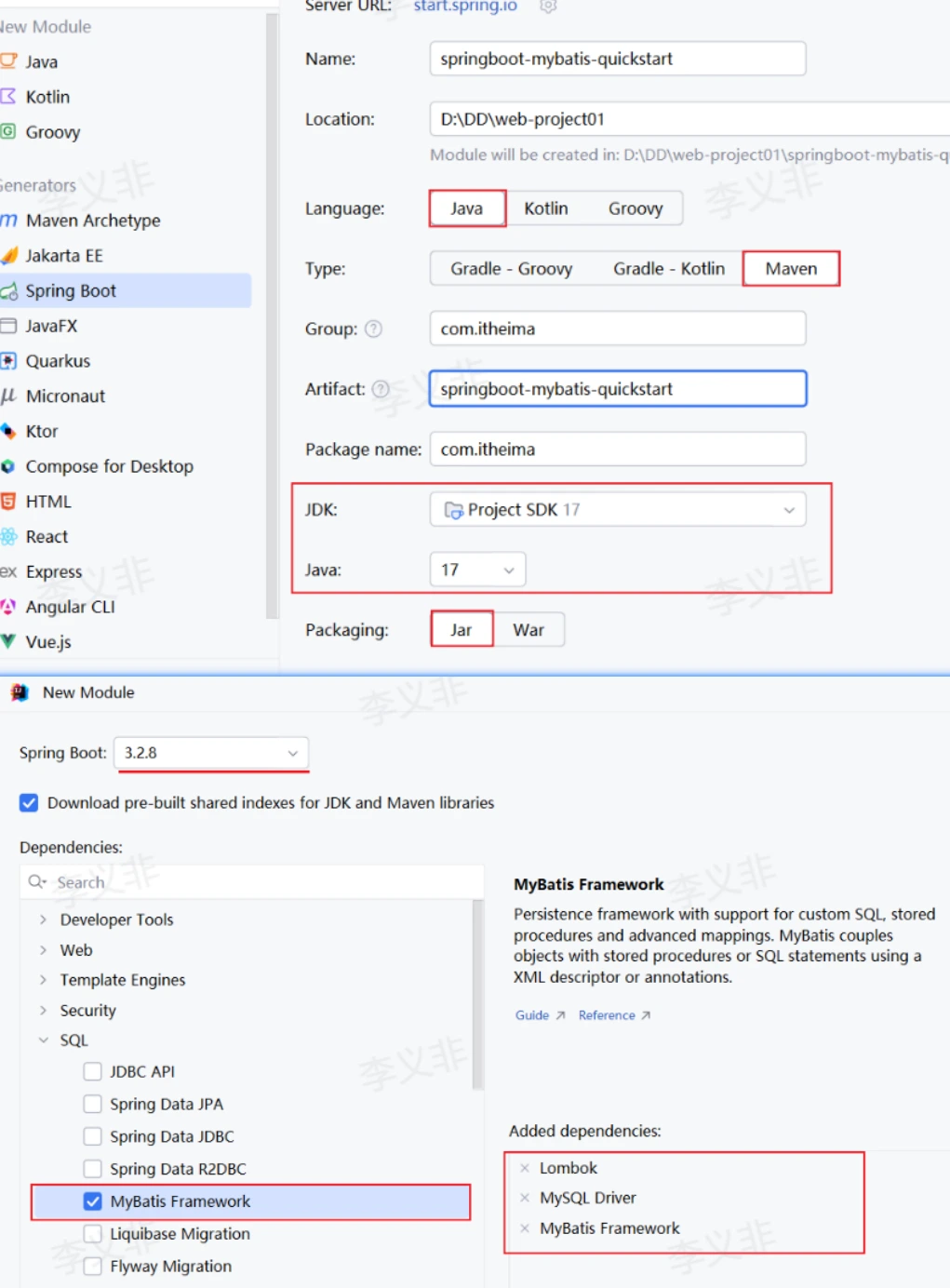
Task: Click the Quarkus generator icon
Action: [8, 361]
